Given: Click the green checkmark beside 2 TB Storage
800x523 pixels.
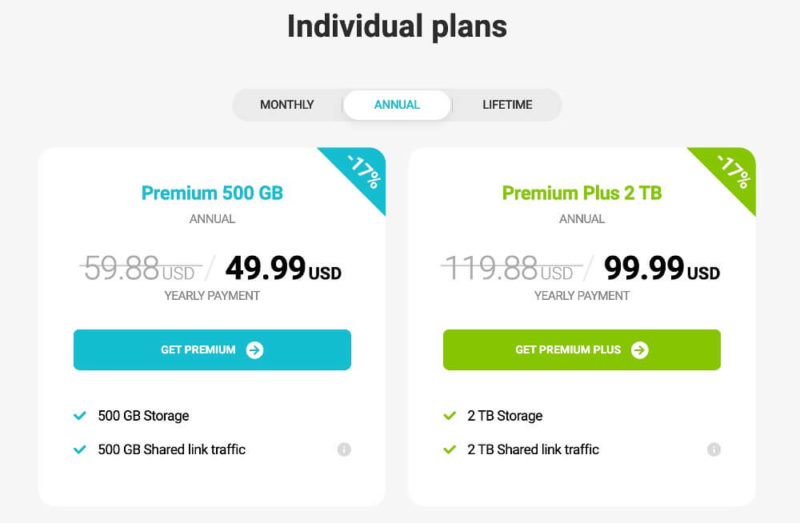Looking at the screenshot, I should 449,416.
